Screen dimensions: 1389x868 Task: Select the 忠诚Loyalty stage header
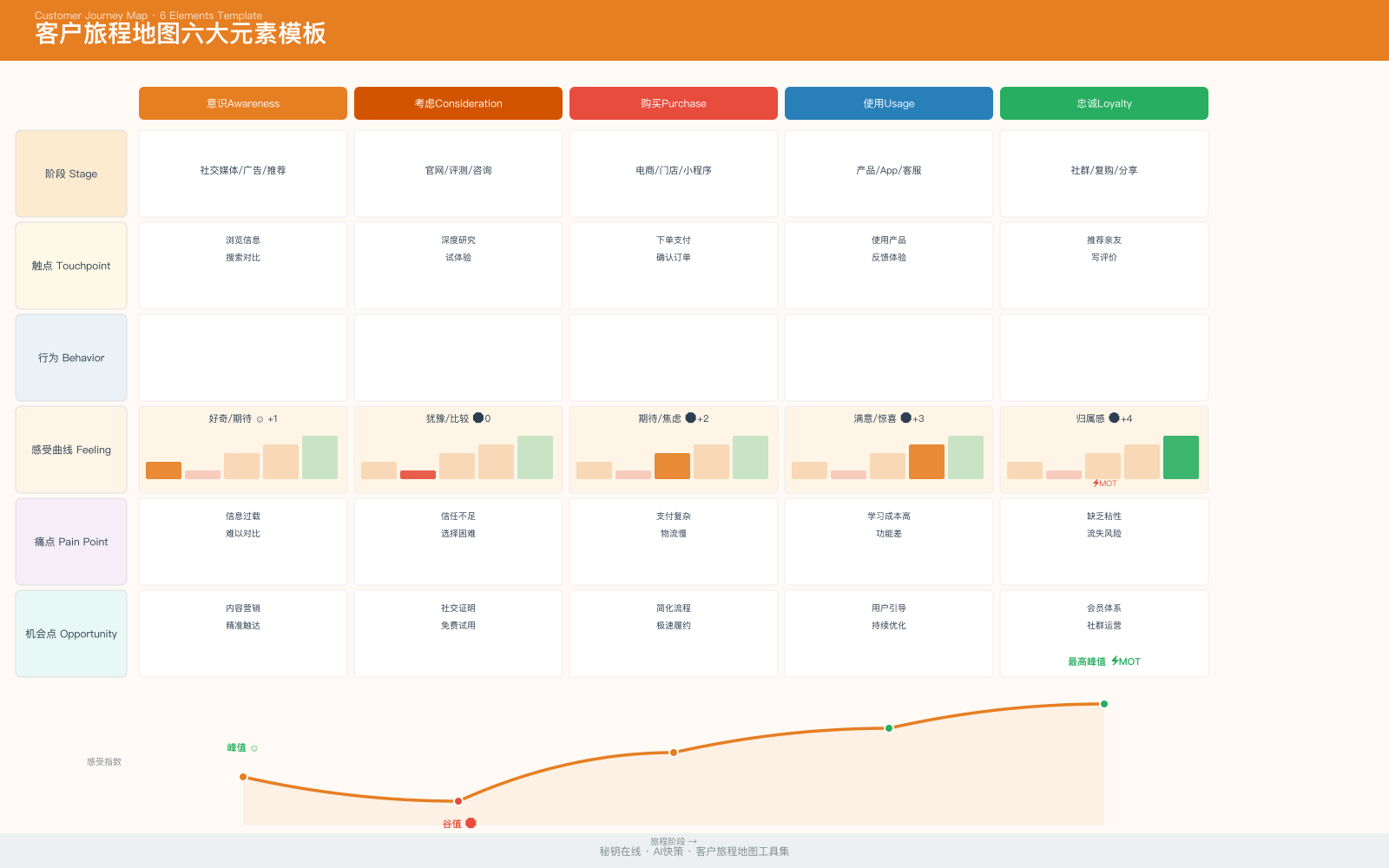point(1104,103)
